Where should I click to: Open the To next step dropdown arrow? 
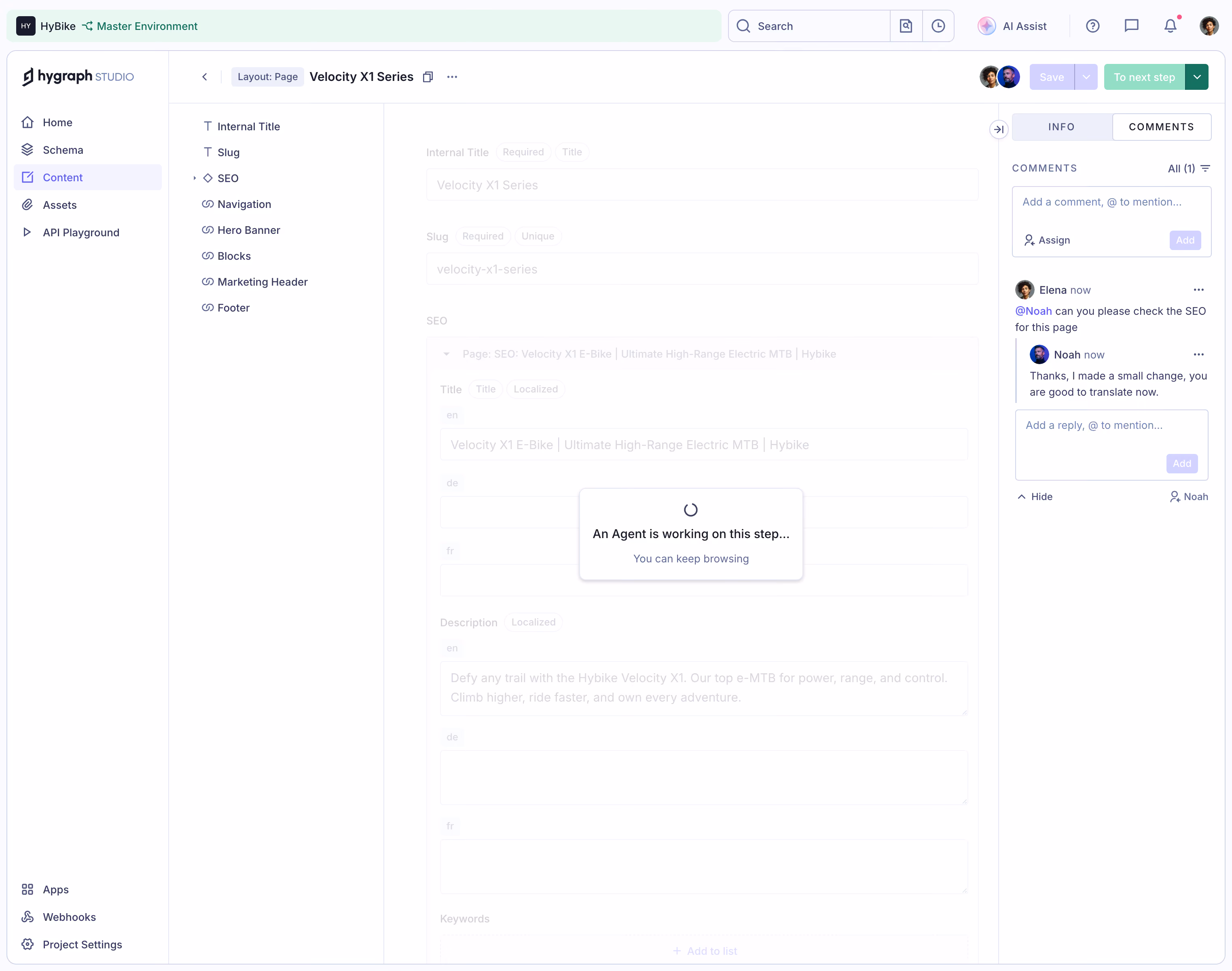click(1197, 77)
